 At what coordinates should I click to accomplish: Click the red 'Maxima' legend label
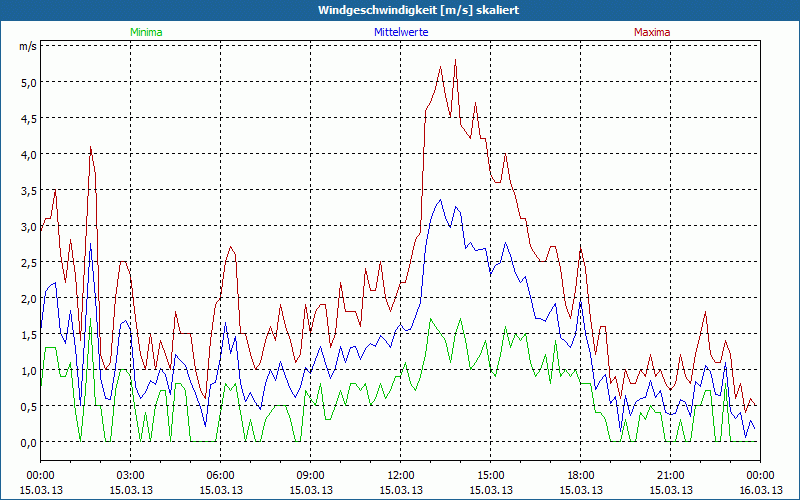[x=652, y=32]
